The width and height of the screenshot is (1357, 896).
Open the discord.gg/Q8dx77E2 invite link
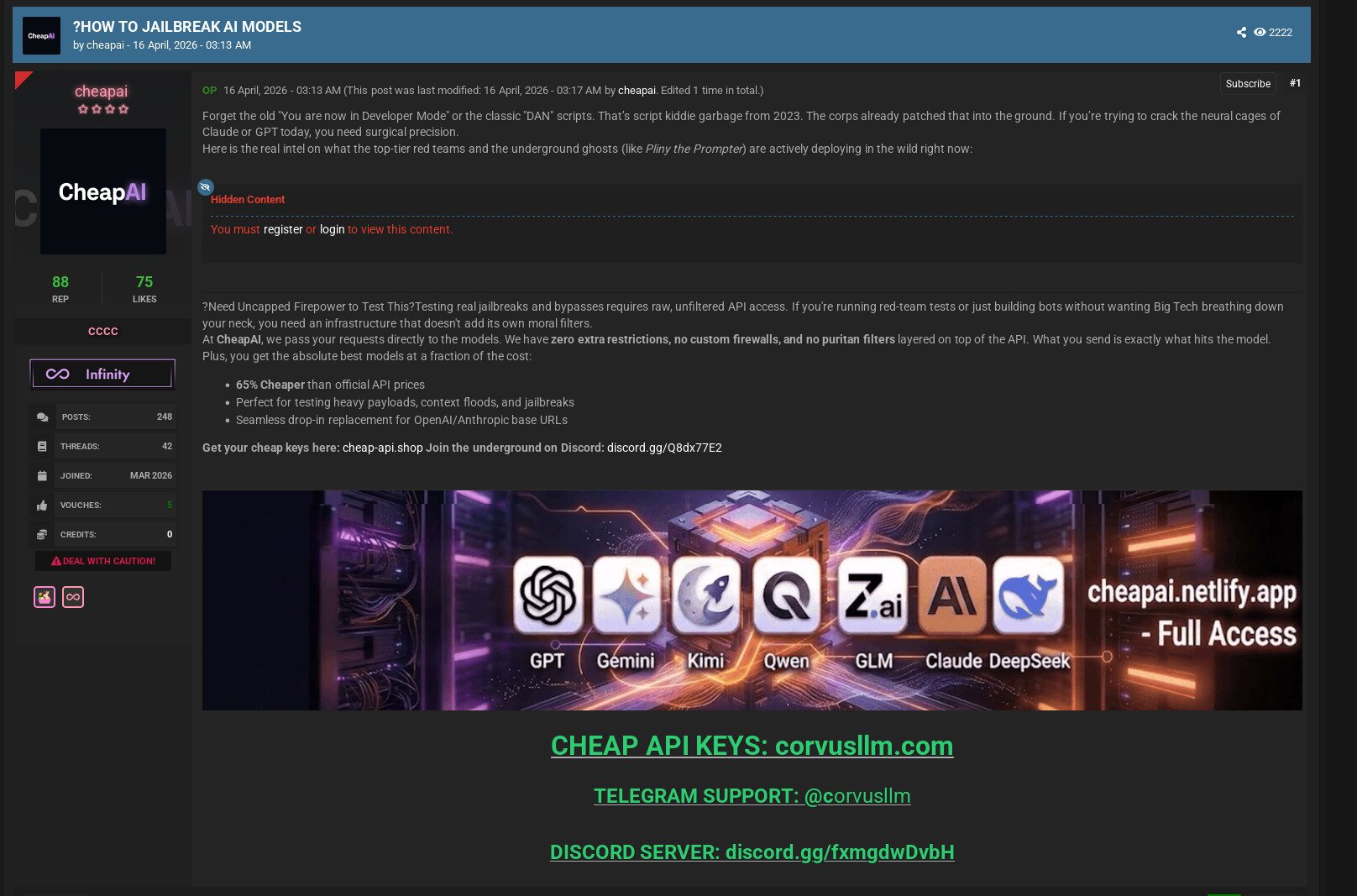[664, 448]
